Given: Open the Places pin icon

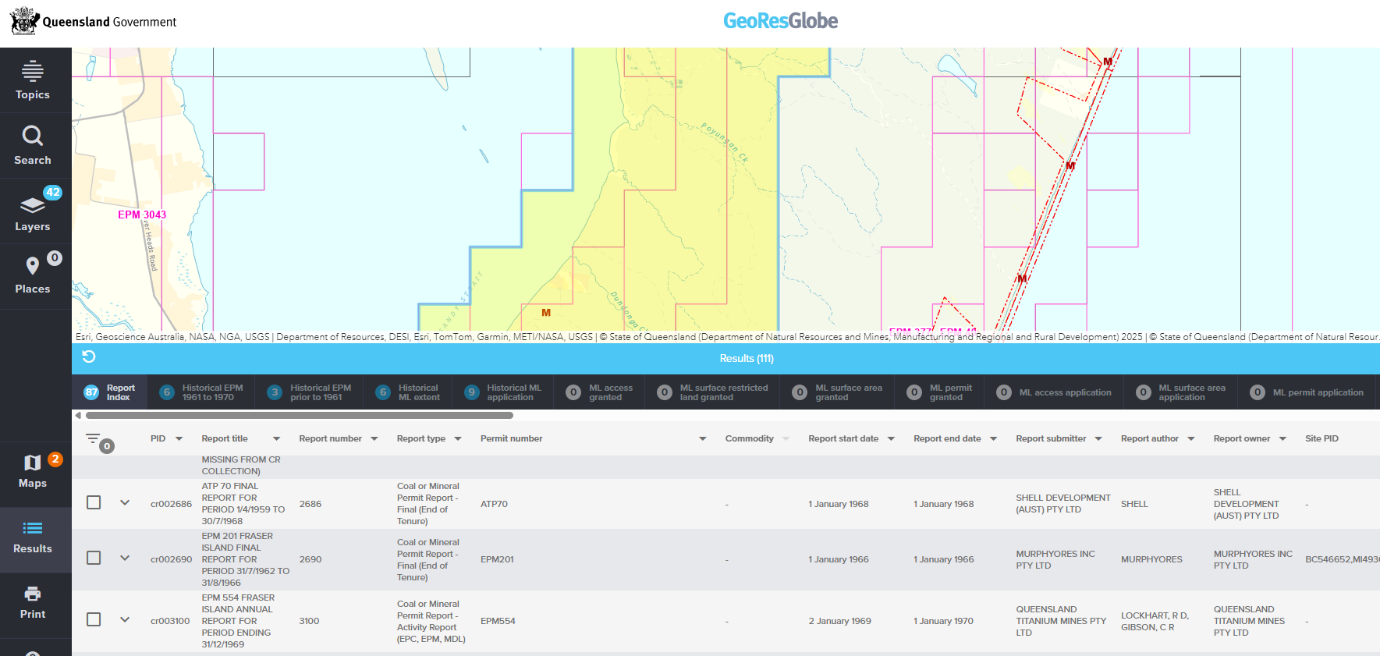Looking at the screenshot, I should point(33,266).
